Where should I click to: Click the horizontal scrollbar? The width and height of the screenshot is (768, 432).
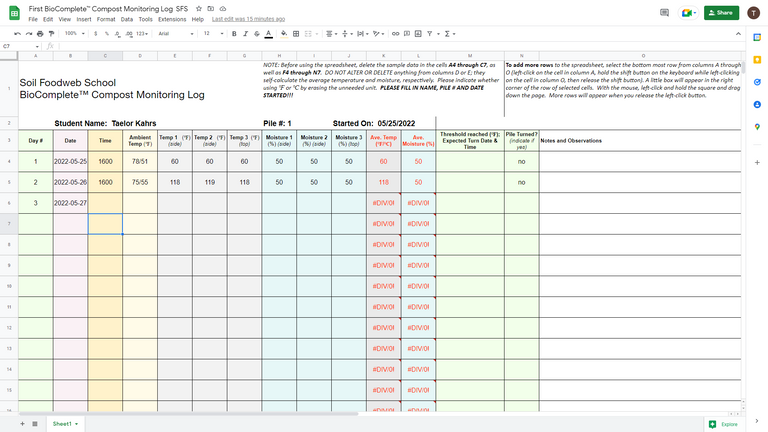[189, 414]
